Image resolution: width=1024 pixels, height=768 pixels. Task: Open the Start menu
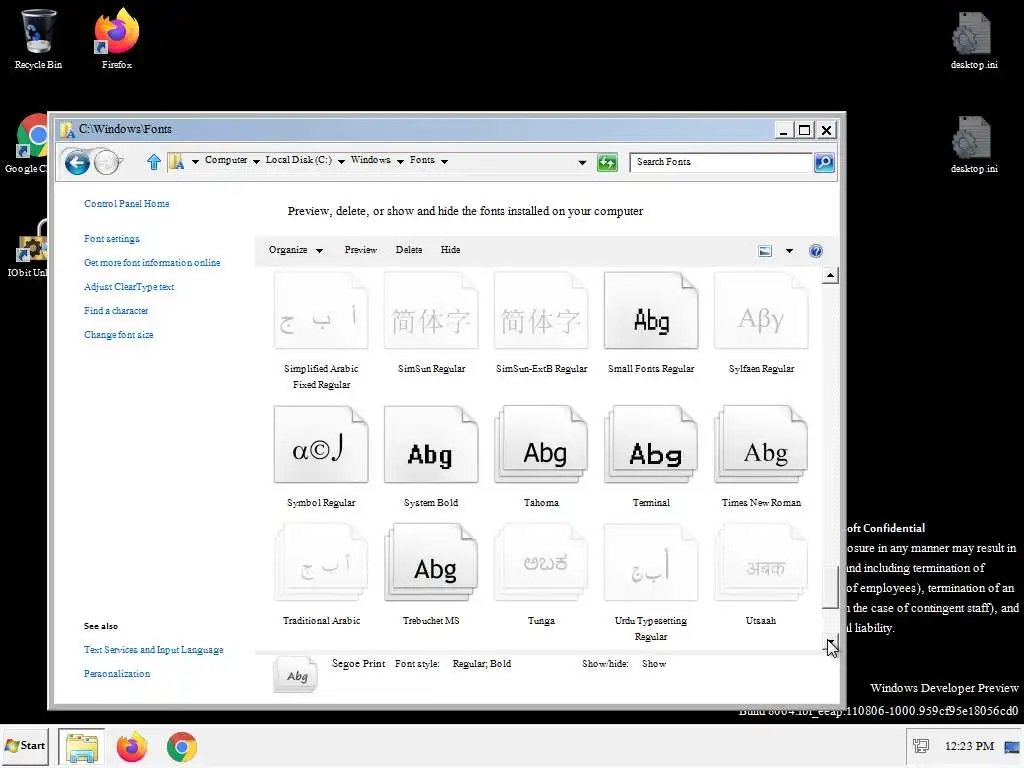(x=25, y=746)
